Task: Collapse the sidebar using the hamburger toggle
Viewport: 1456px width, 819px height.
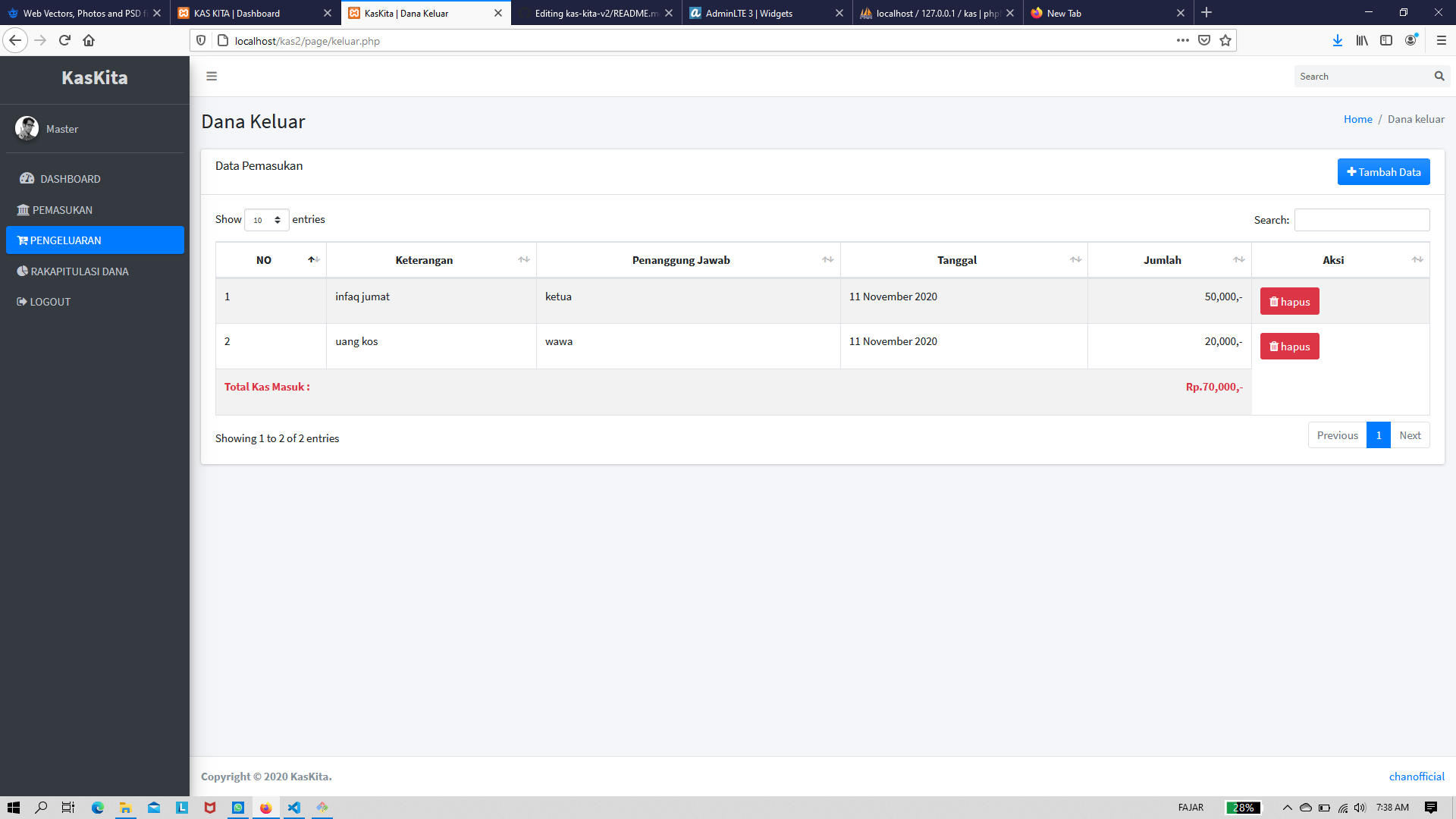Action: [x=212, y=76]
